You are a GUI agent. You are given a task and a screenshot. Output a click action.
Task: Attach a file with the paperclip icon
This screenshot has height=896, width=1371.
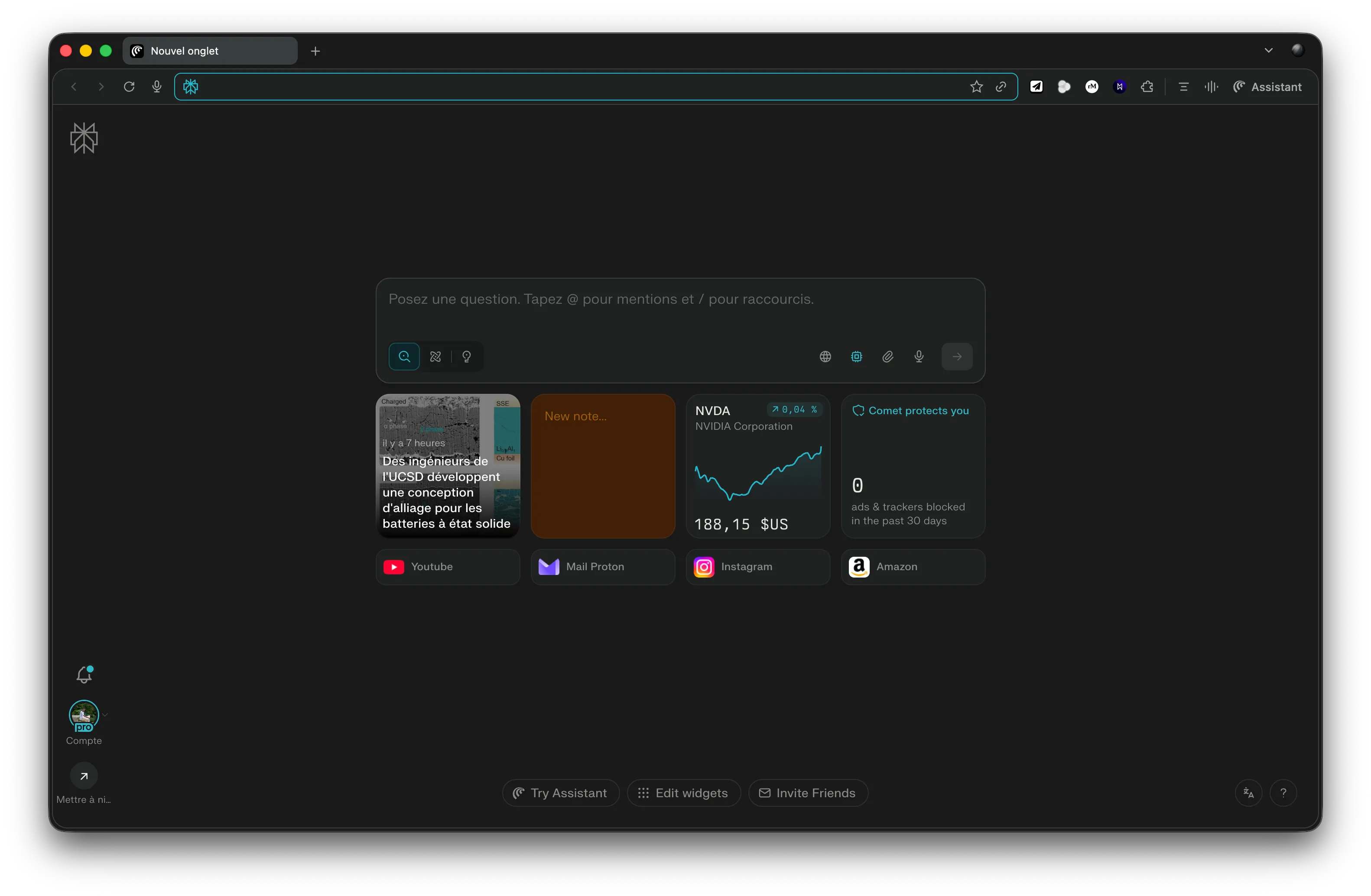pyautogui.click(x=888, y=357)
